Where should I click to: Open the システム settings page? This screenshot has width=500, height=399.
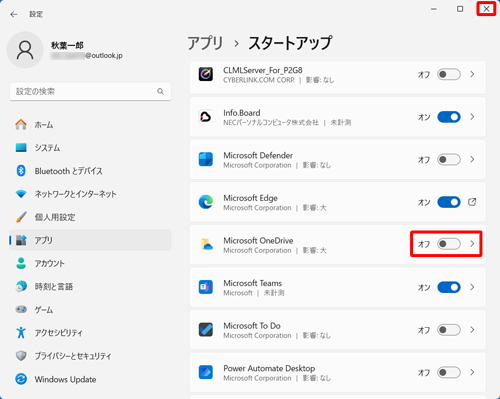[x=90, y=148]
